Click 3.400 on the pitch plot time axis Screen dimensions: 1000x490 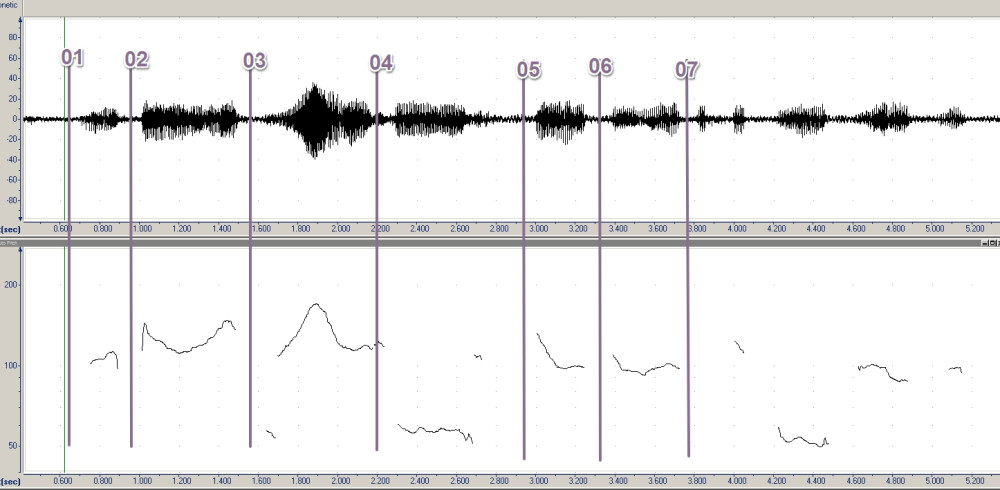pyautogui.click(x=617, y=480)
